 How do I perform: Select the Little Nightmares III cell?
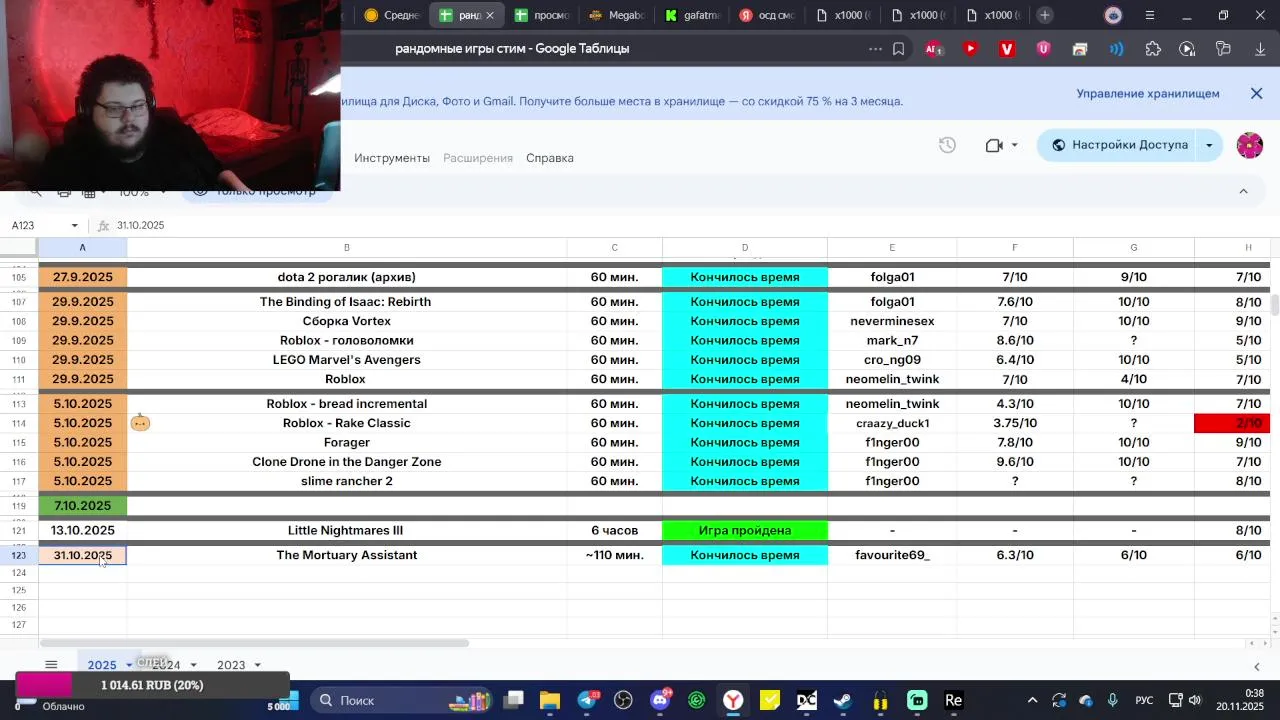pos(347,531)
